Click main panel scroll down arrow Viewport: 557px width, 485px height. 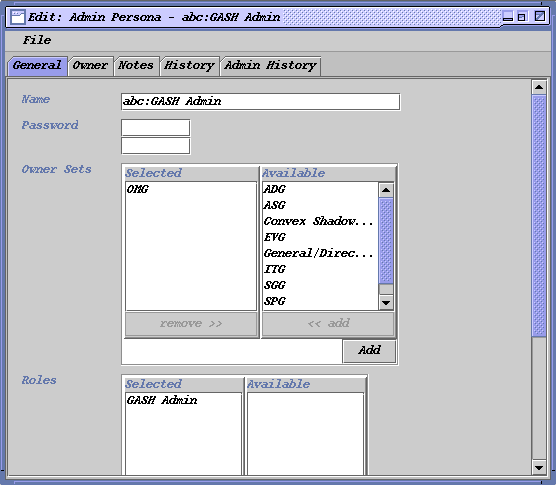coord(539,468)
